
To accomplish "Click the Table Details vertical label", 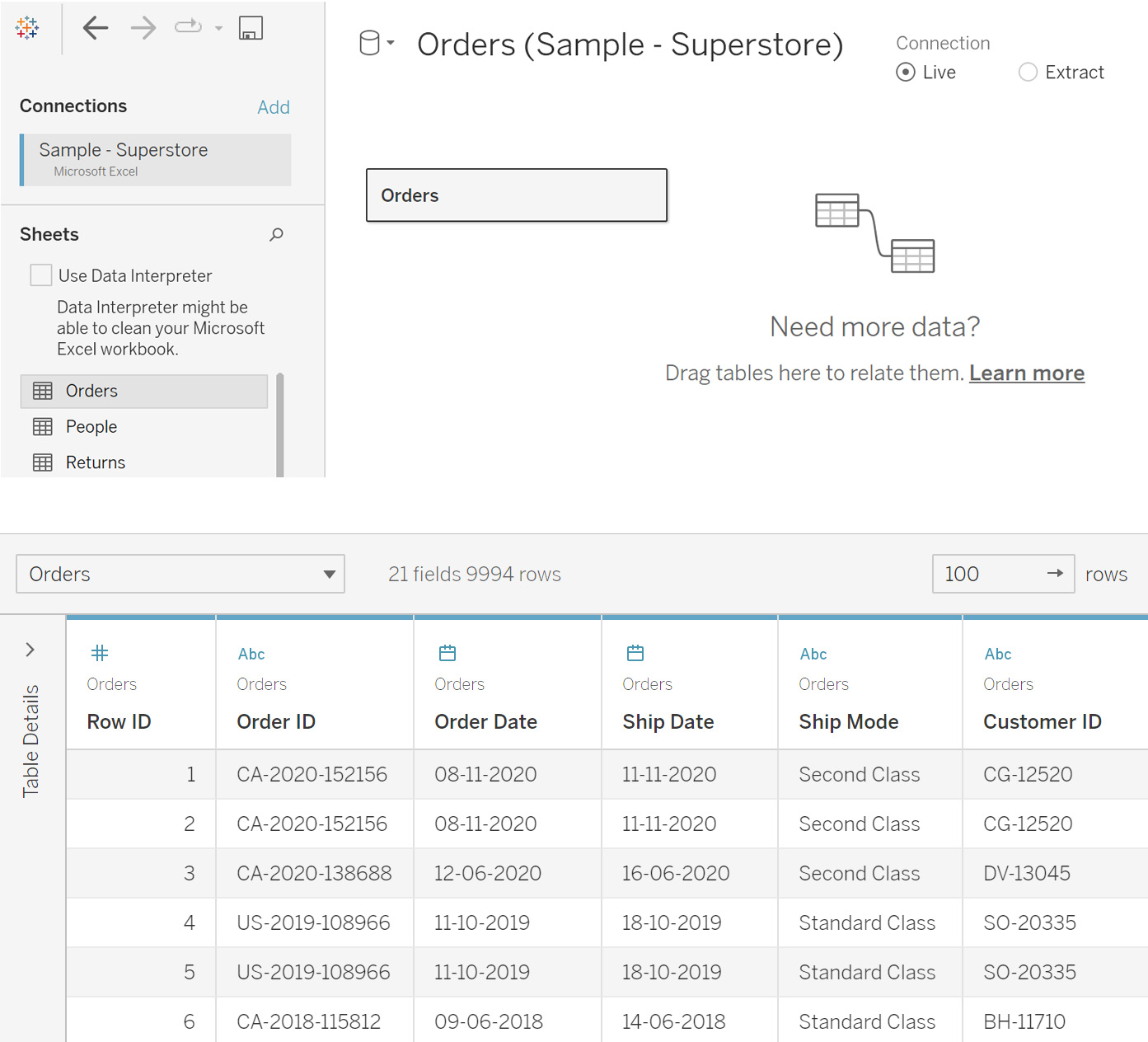I will pyautogui.click(x=30, y=741).
